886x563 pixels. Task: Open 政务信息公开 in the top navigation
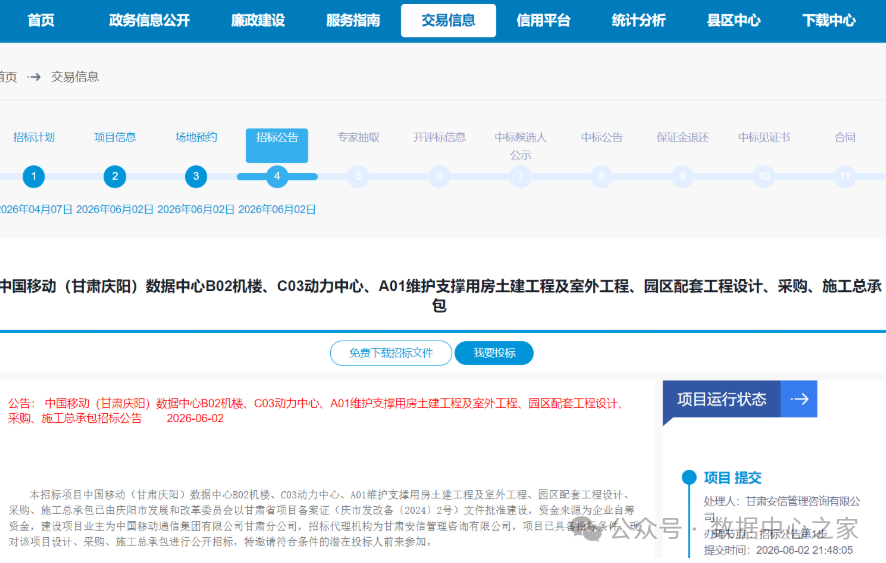150,20
